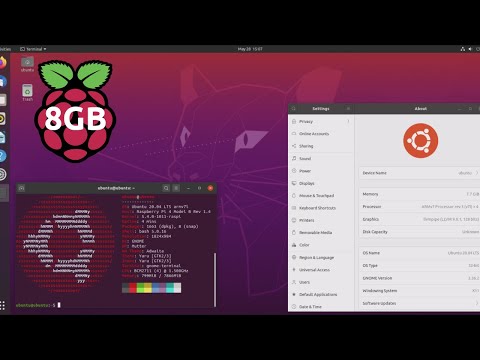This screenshot has height=360, width=480.
Task: Select the Terminal icon in the dock
Action: (x=3, y=193)
